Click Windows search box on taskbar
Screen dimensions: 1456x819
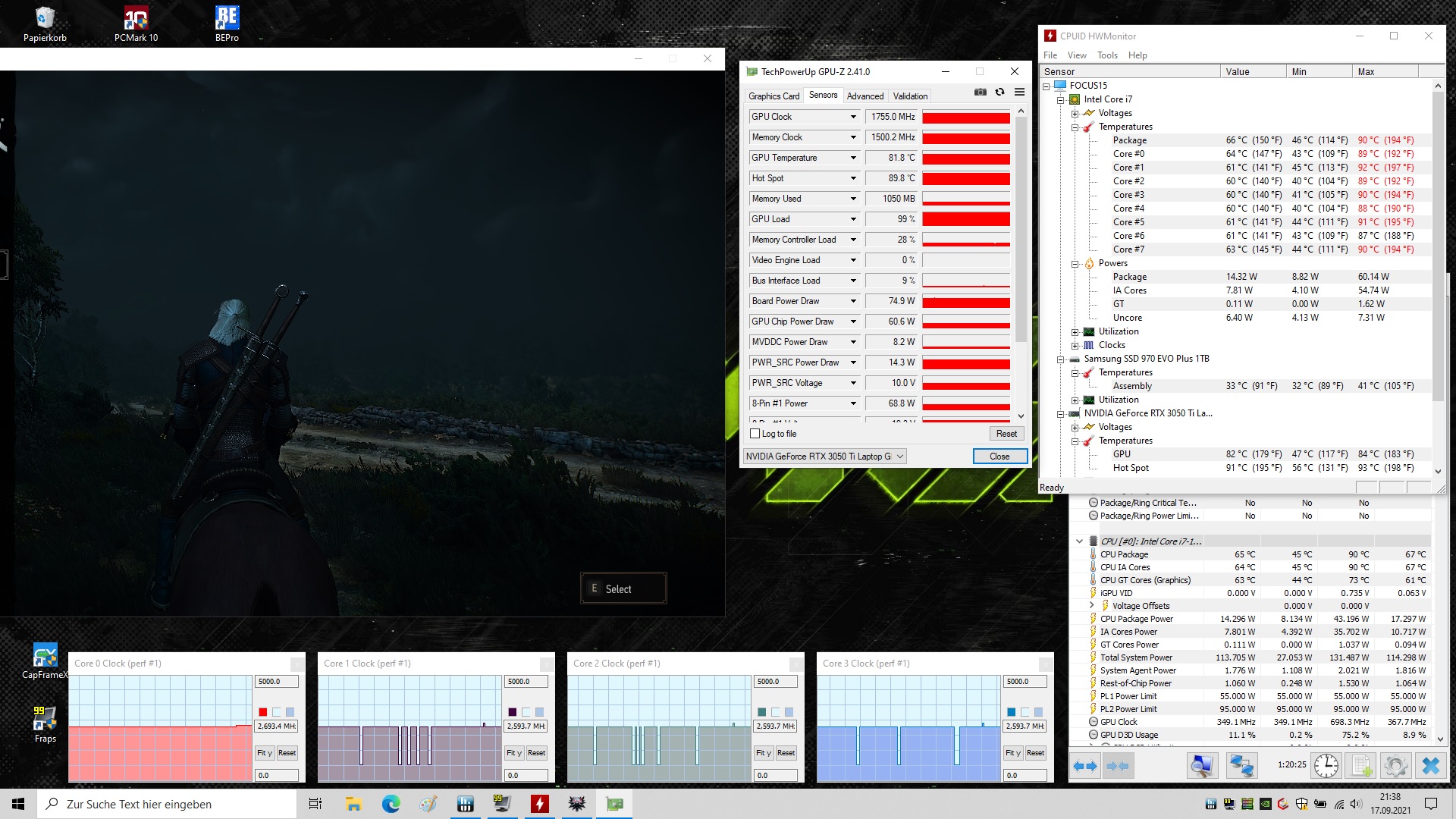[x=167, y=804]
